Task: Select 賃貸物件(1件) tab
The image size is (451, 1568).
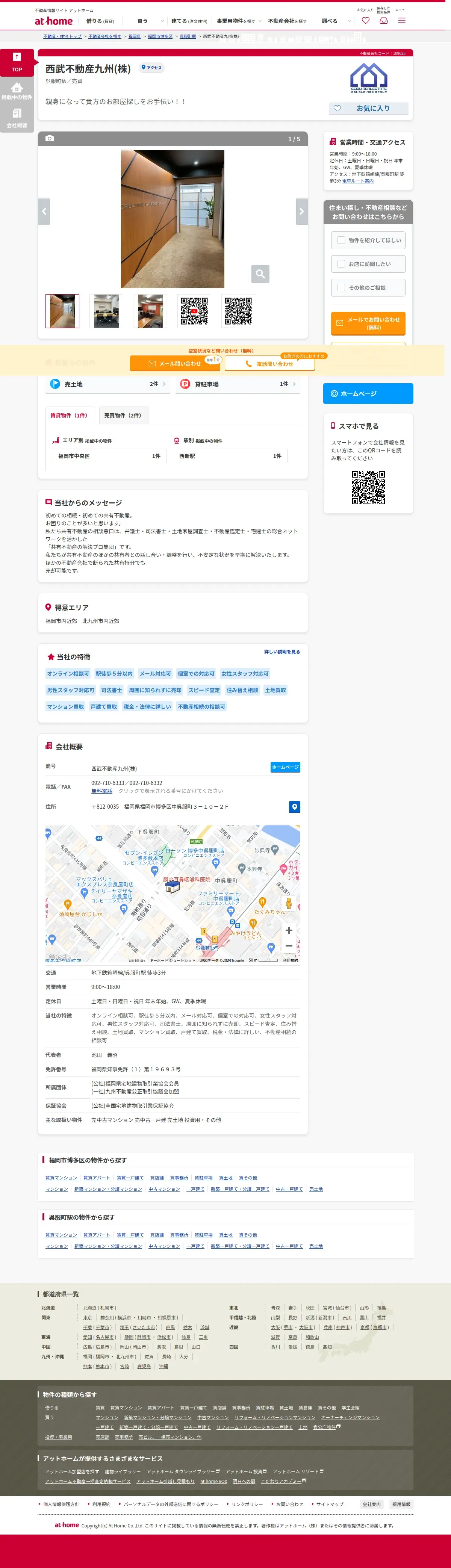Action: (x=70, y=415)
